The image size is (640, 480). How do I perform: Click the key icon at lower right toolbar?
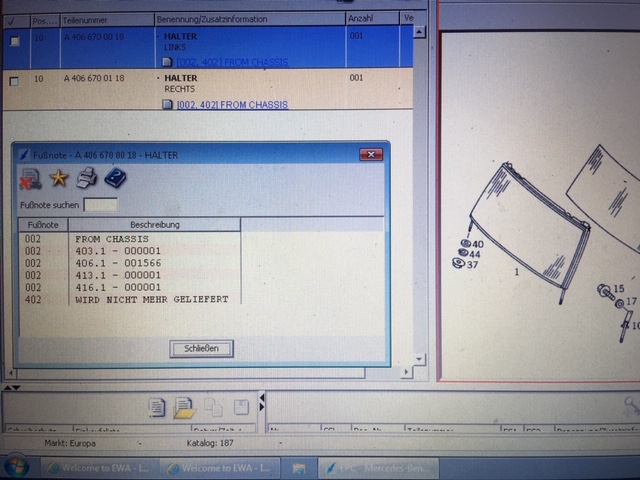click(632, 406)
